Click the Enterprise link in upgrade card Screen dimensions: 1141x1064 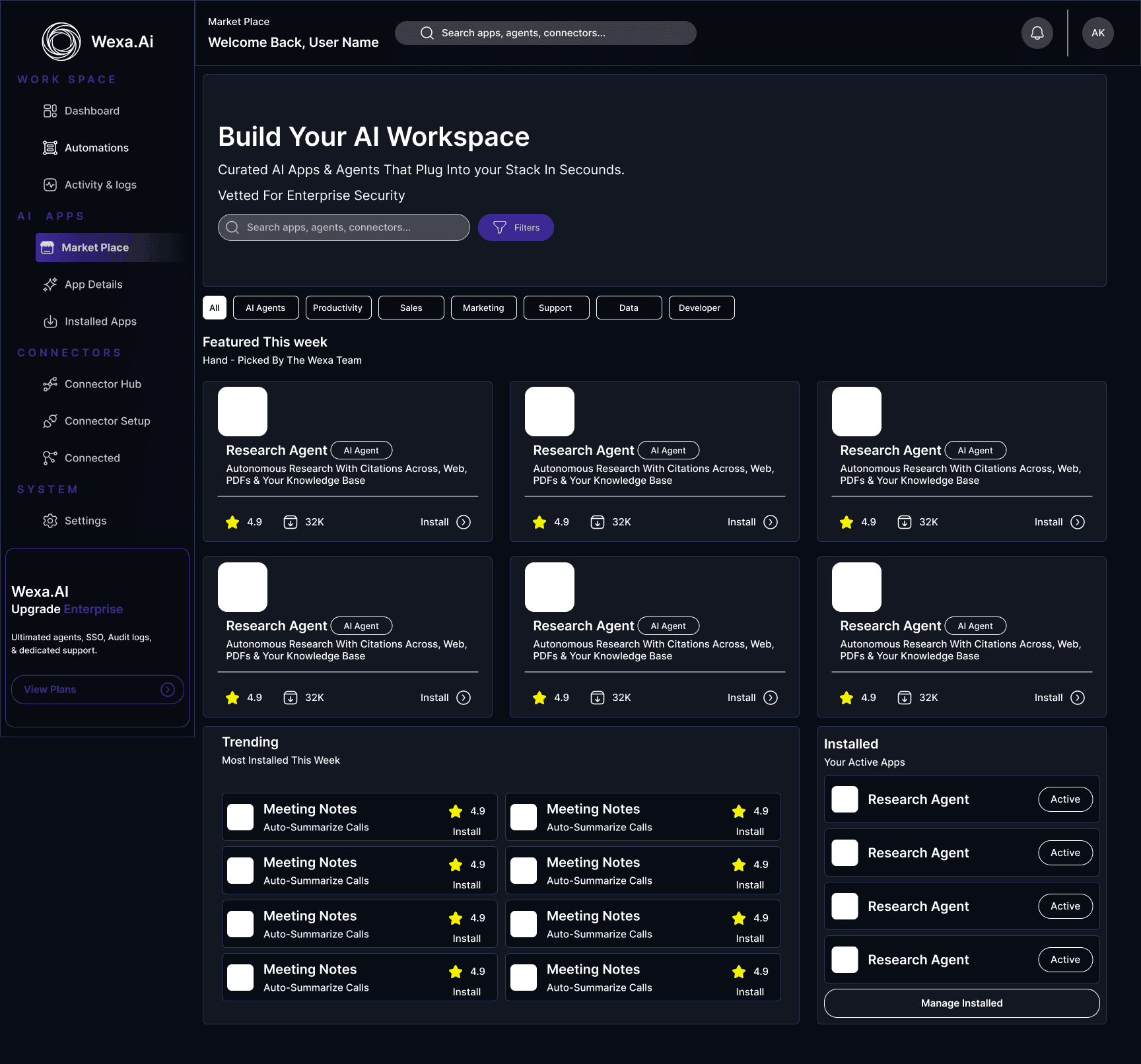(x=93, y=609)
